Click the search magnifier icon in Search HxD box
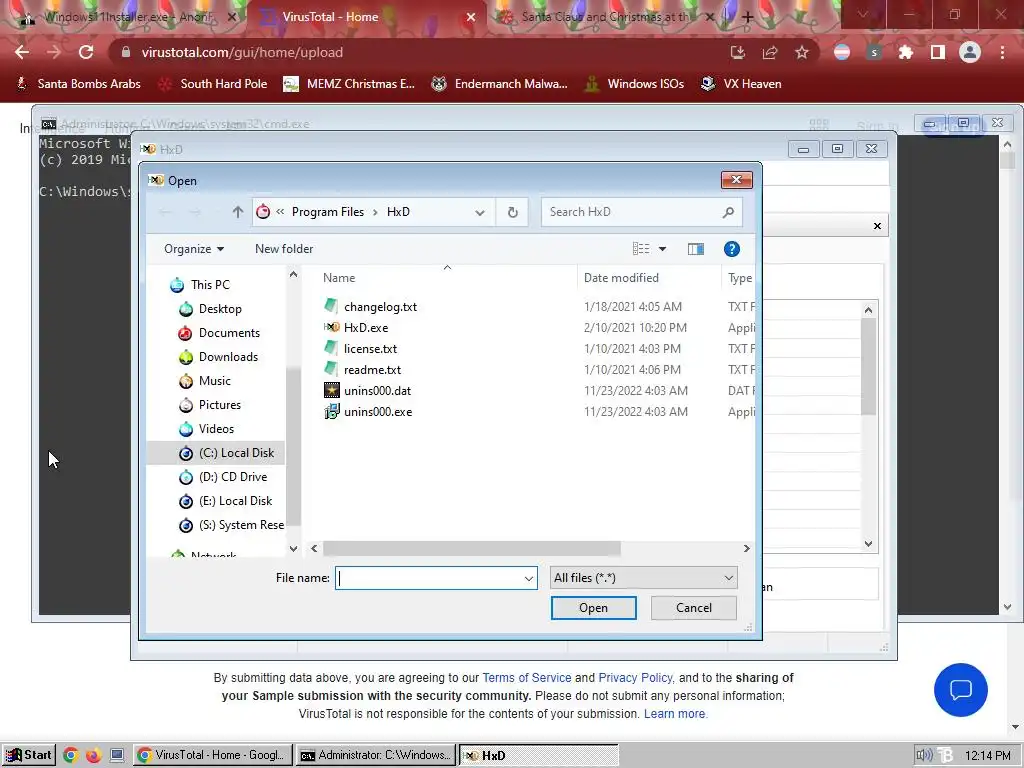The height and width of the screenshot is (768, 1024). [x=728, y=212]
